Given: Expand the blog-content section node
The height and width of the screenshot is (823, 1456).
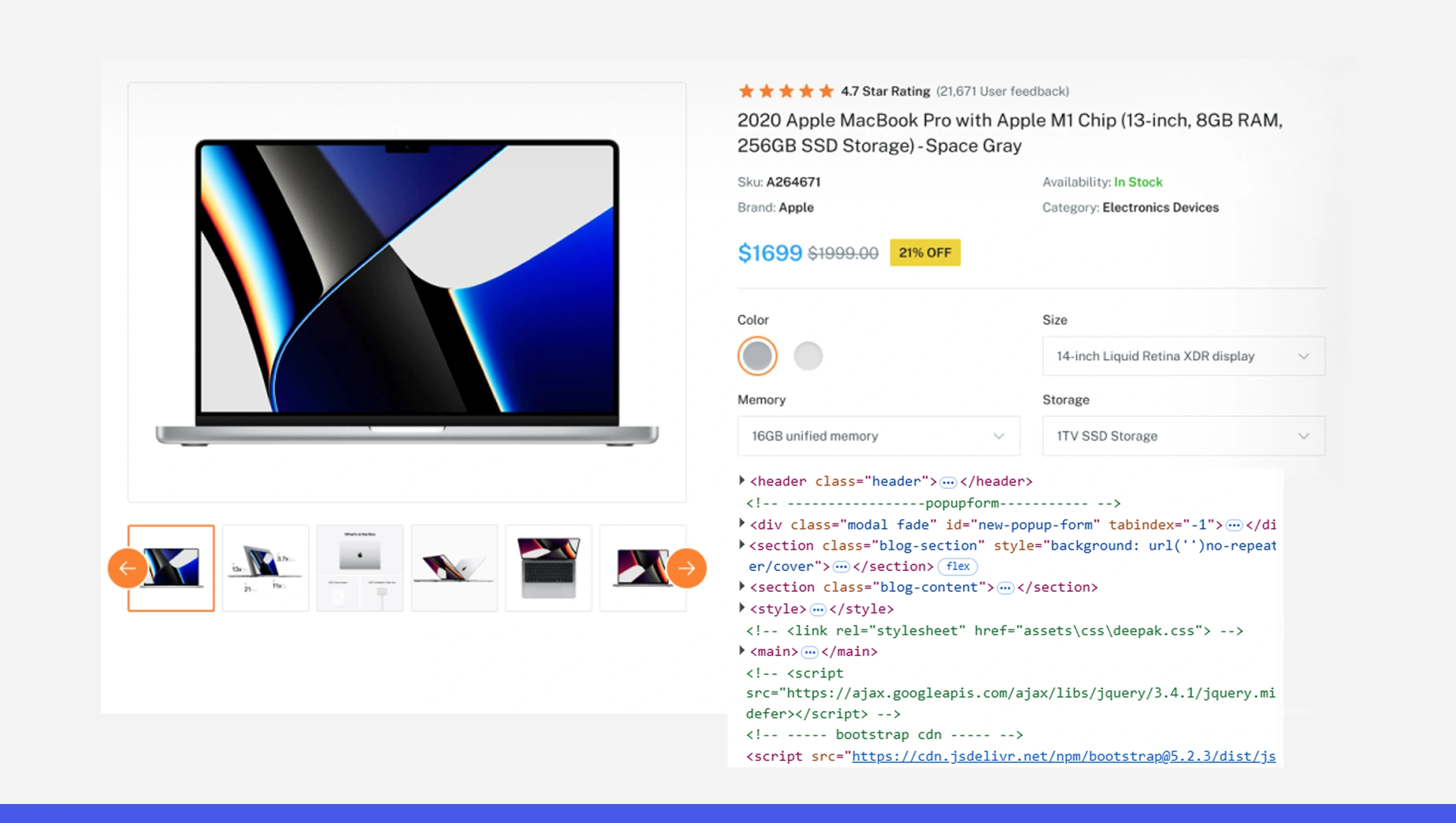Looking at the screenshot, I should tap(741, 587).
